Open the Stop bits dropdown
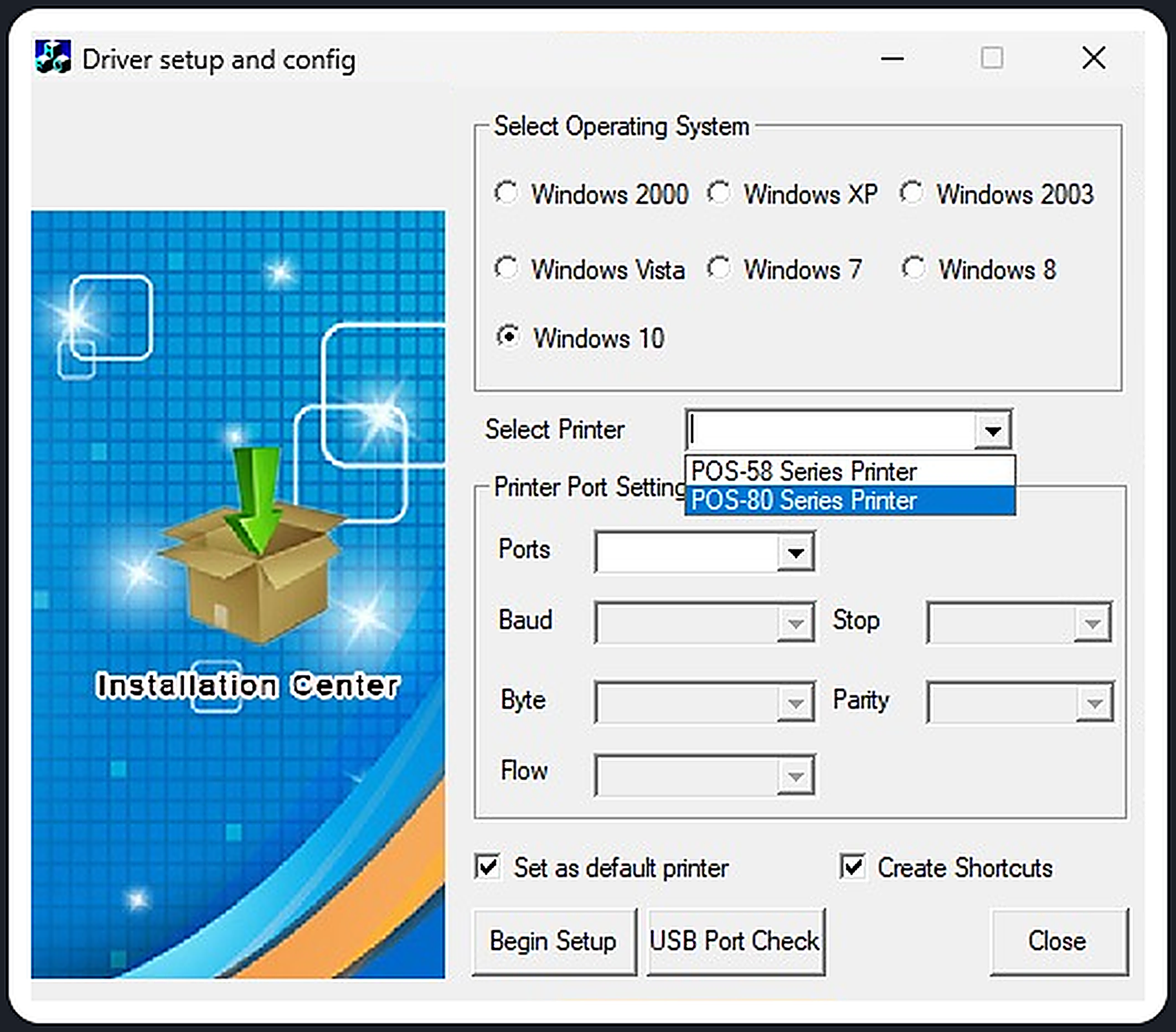The height and width of the screenshot is (1032, 1176). coord(1092,622)
